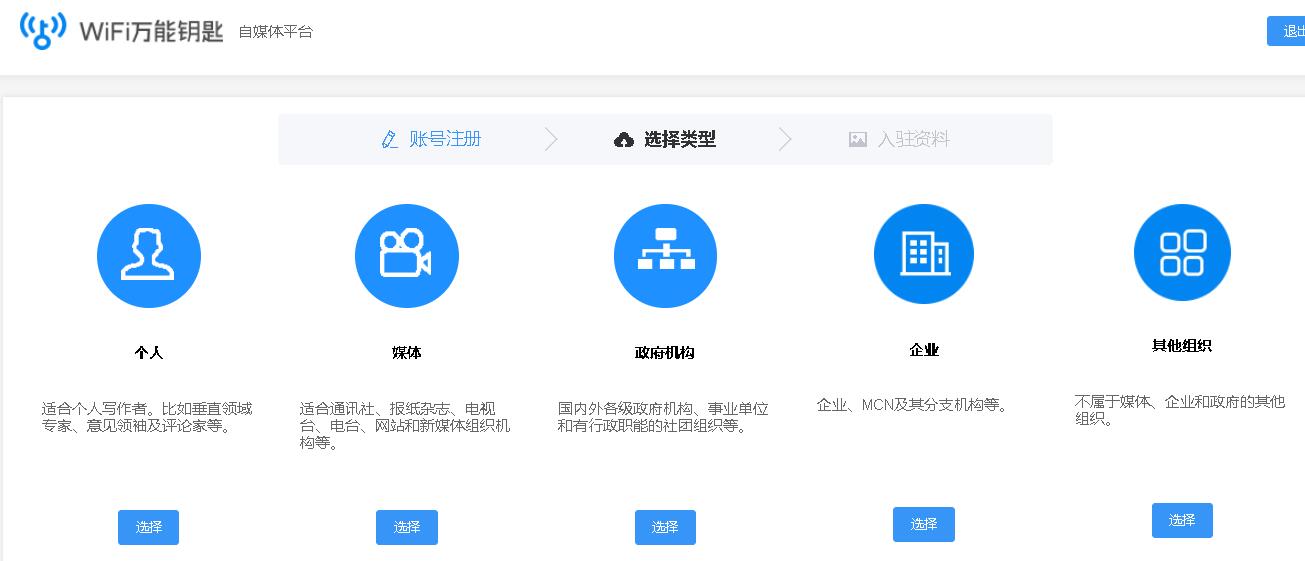Click the 媒体 video camera icon
The image size is (1305, 561).
click(x=406, y=256)
